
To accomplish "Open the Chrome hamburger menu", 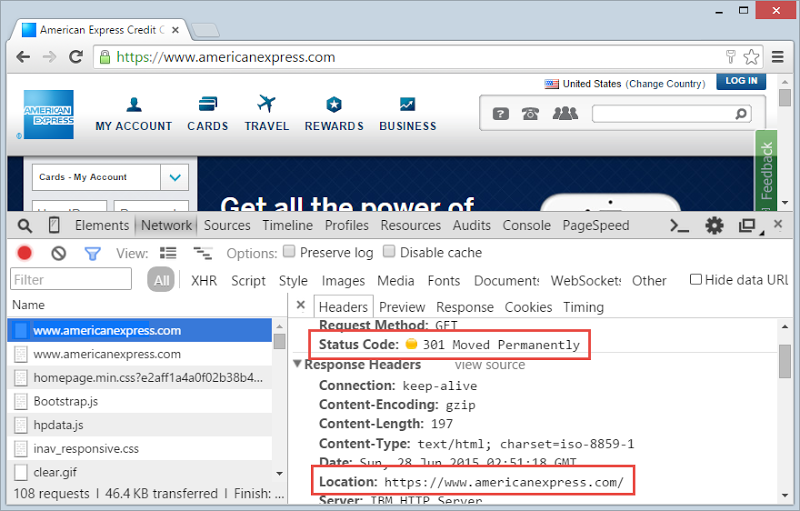I will (778, 57).
